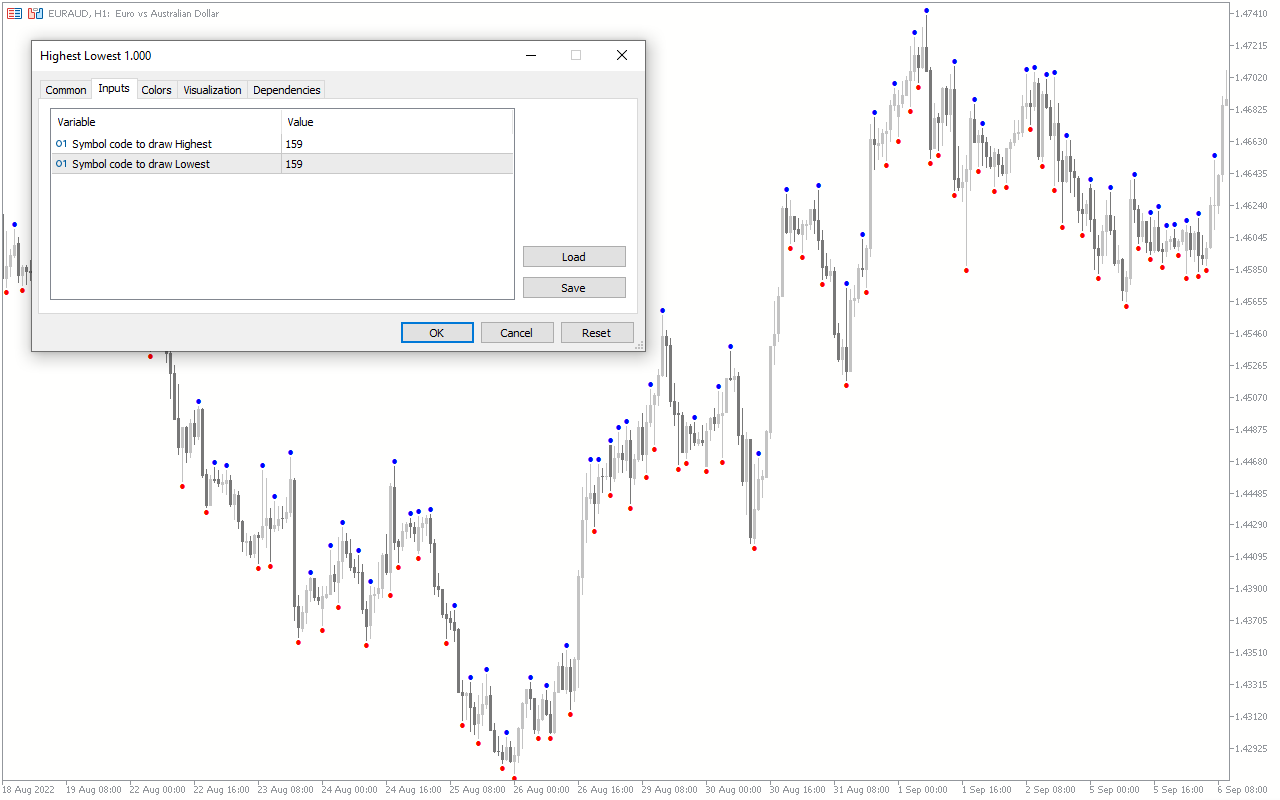The width and height of the screenshot is (1280, 800).
Task: Load input parameters with the Load button
Action: [x=574, y=257]
